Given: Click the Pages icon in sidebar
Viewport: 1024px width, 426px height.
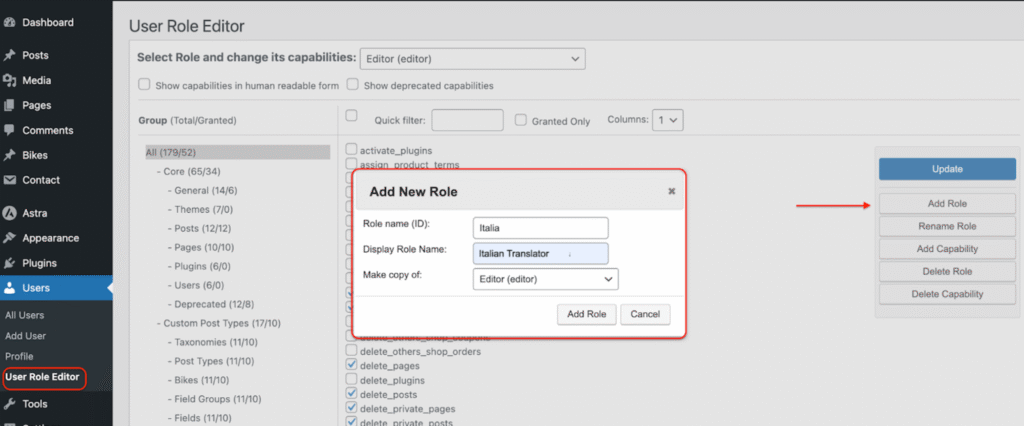Looking at the screenshot, I should click(x=9, y=105).
